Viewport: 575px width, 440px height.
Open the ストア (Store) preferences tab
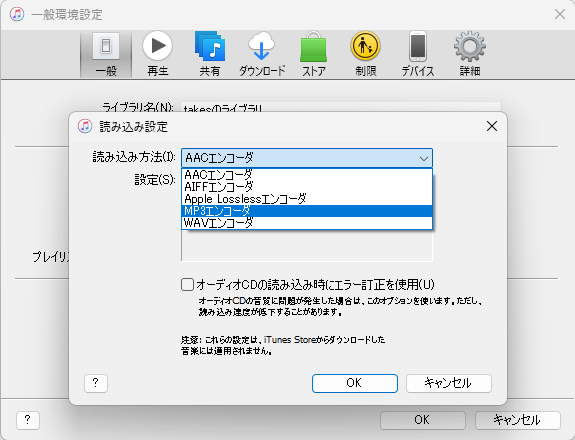click(x=314, y=54)
